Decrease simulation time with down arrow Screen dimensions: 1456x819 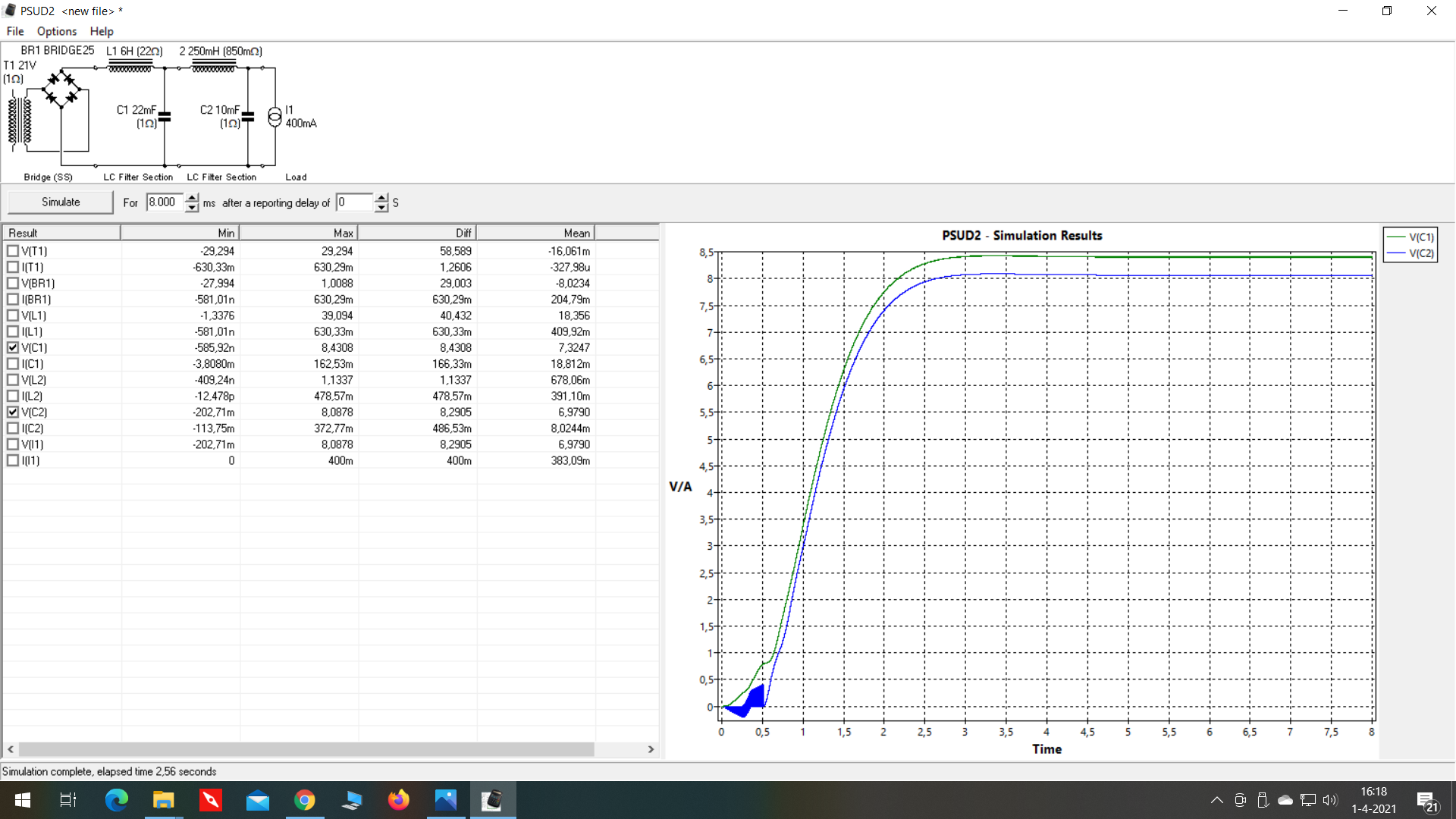(x=192, y=207)
